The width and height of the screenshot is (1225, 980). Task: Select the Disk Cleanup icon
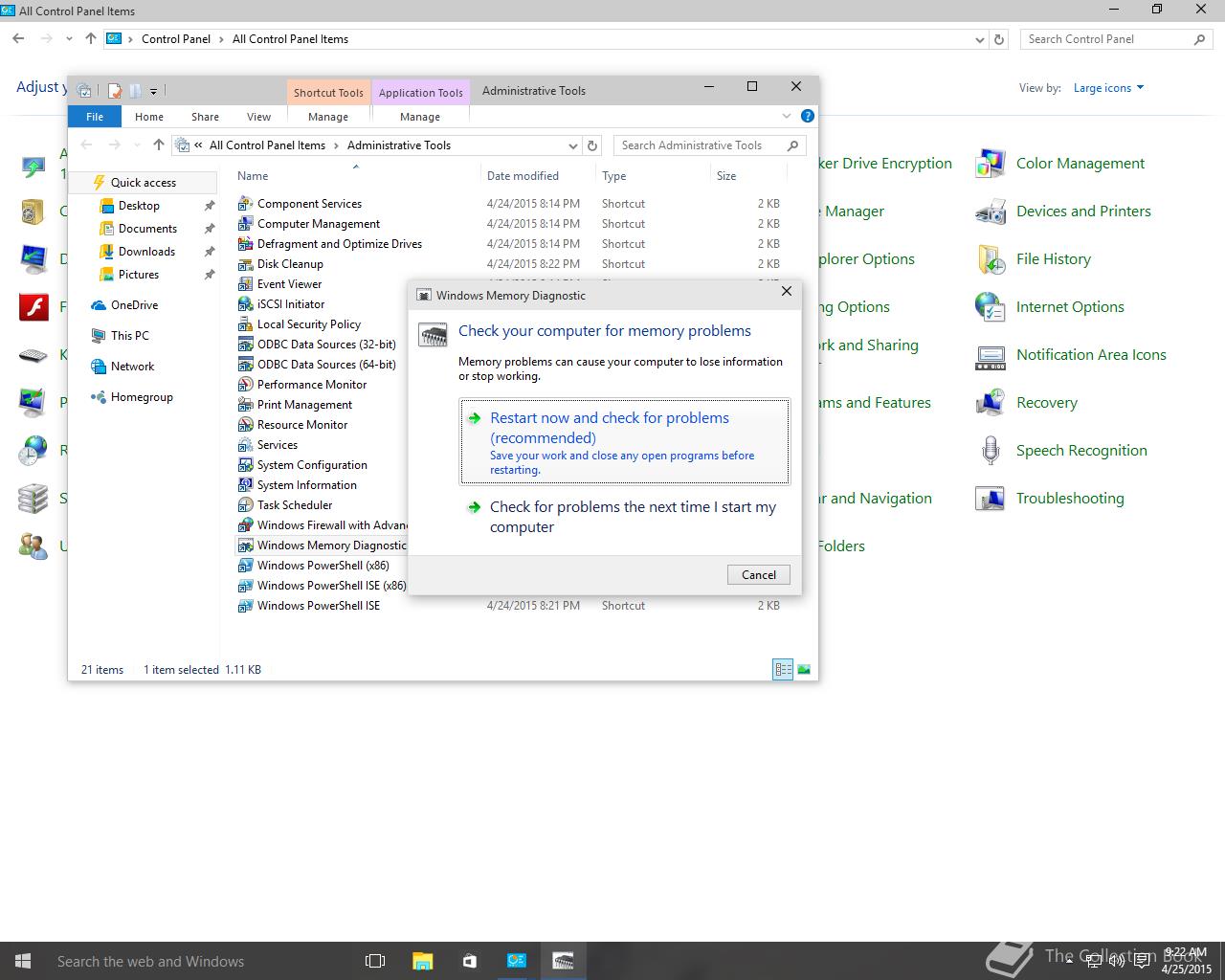pyautogui.click(x=245, y=264)
